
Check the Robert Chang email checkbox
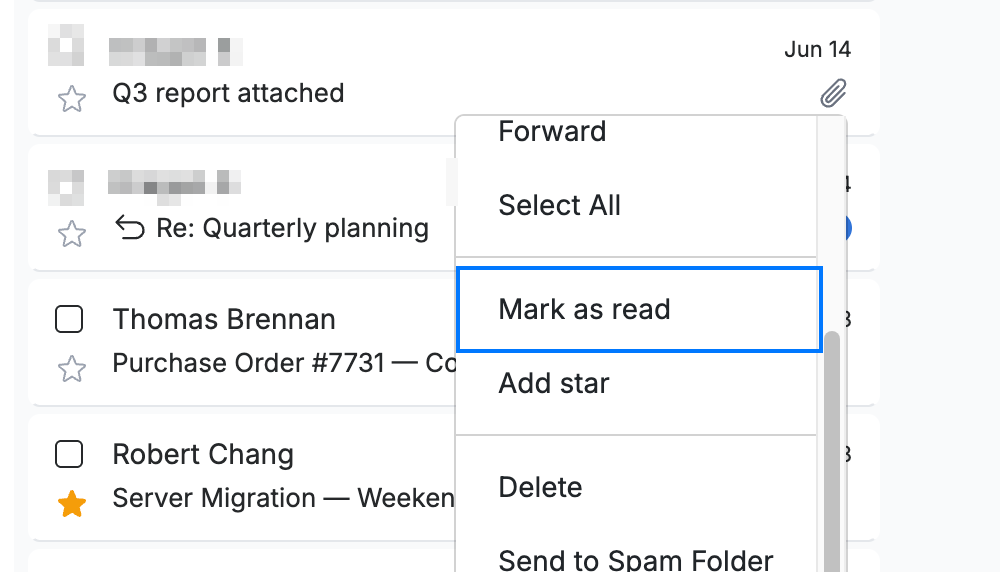(69, 454)
